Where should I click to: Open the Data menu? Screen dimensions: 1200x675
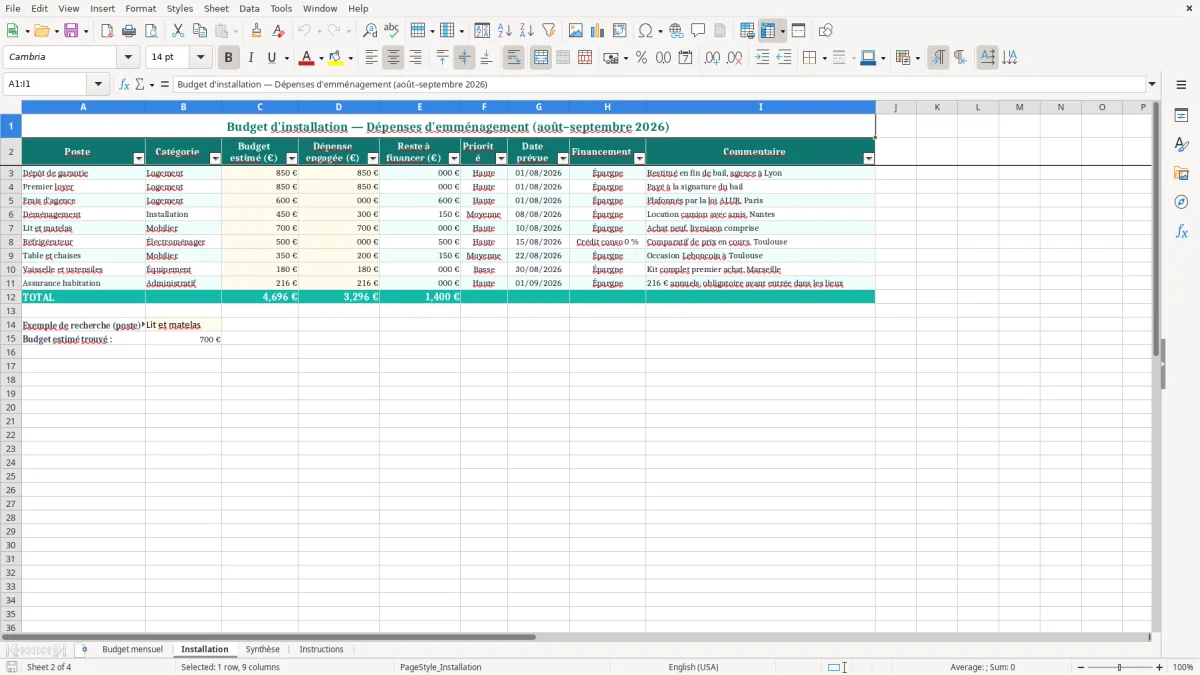[249, 8]
